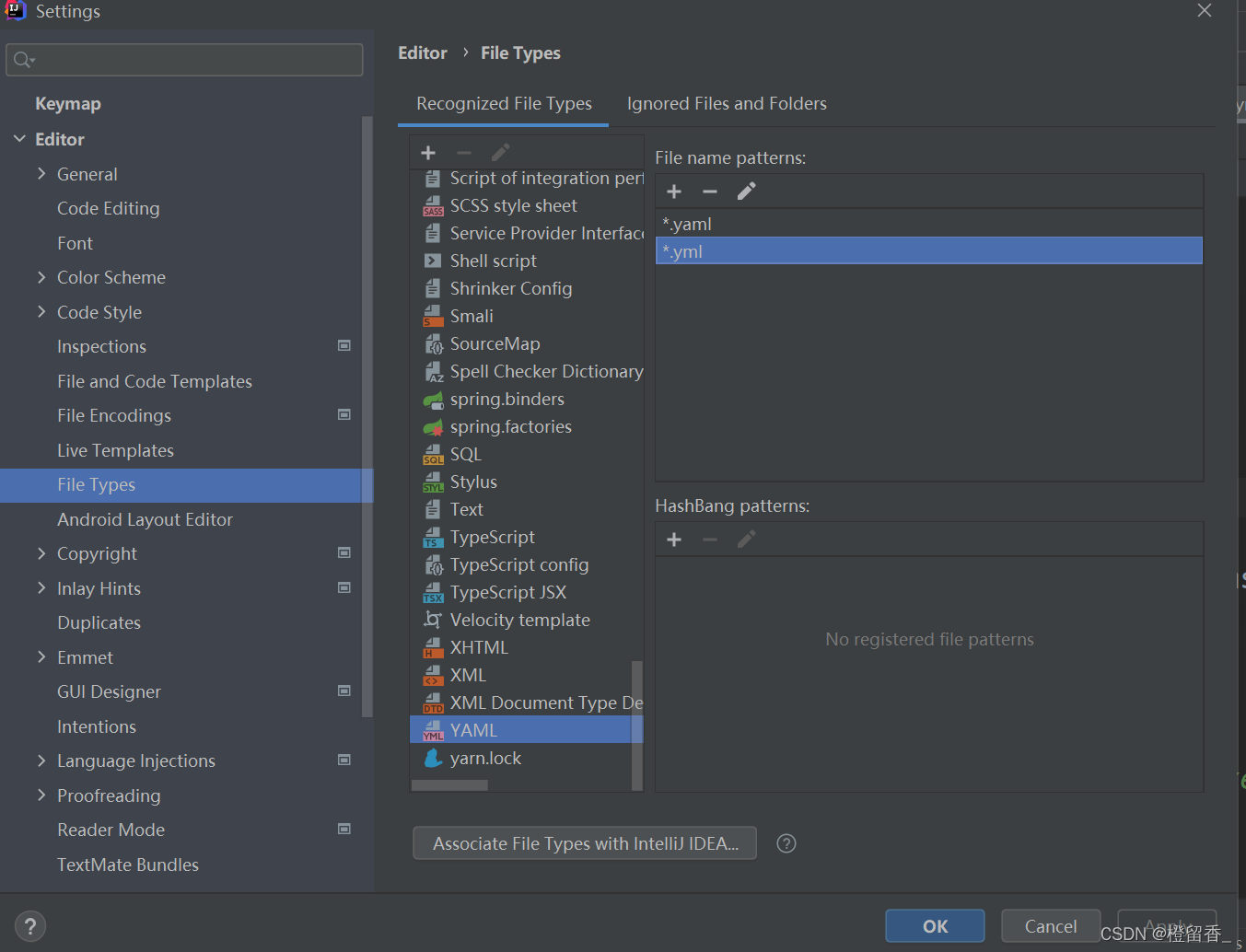Click the file types list horizontal scrollbar
Screen dimensions: 1246x952
(x=449, y=785)
